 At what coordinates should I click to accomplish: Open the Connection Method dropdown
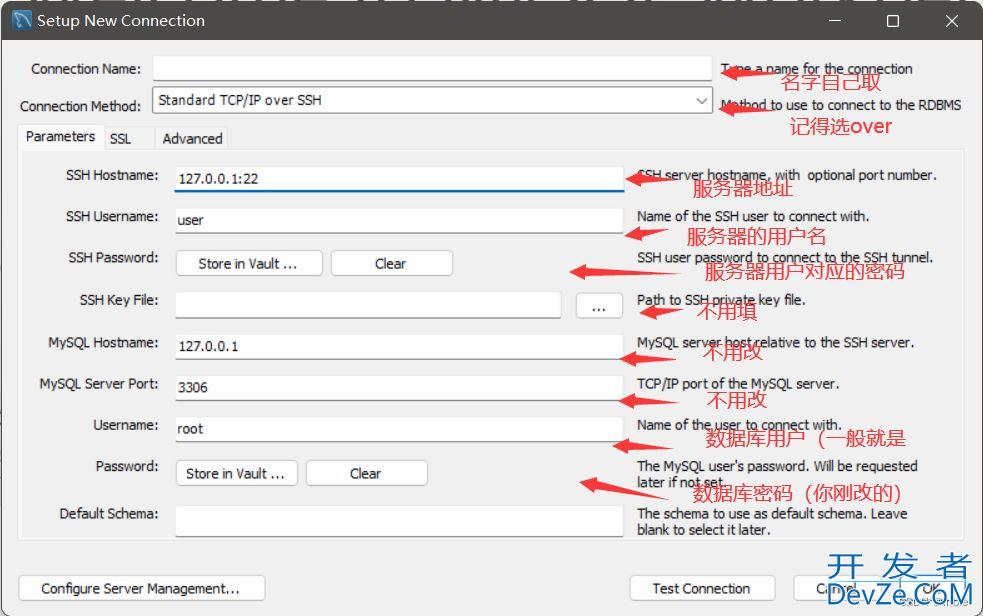(432, 100)
